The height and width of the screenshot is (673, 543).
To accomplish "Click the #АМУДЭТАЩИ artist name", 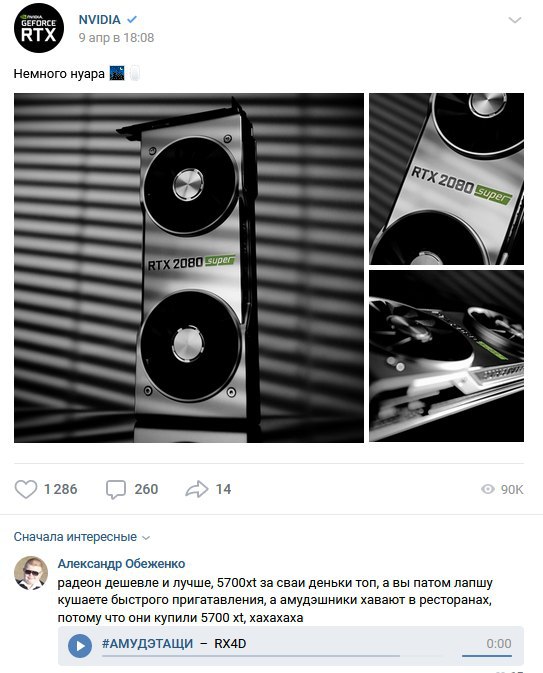I will click(x=147, y=644).
